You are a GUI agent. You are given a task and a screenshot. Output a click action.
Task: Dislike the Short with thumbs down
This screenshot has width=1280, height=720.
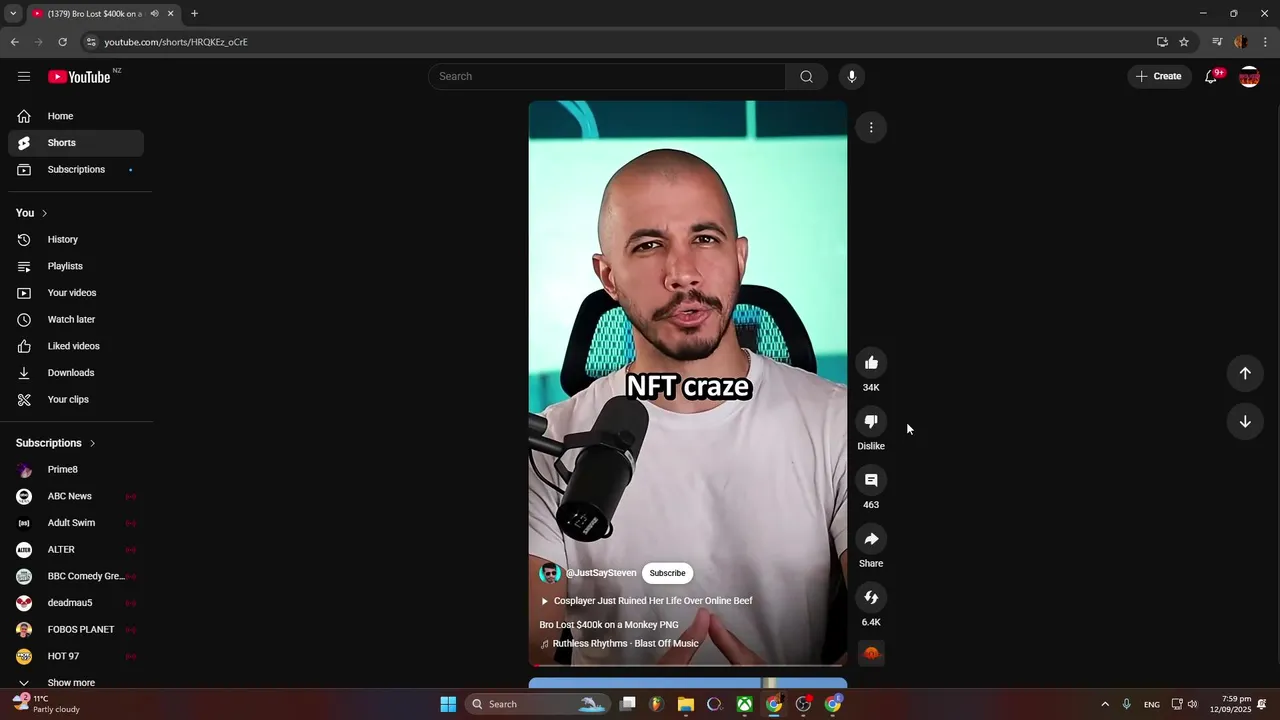click(871, 421)
